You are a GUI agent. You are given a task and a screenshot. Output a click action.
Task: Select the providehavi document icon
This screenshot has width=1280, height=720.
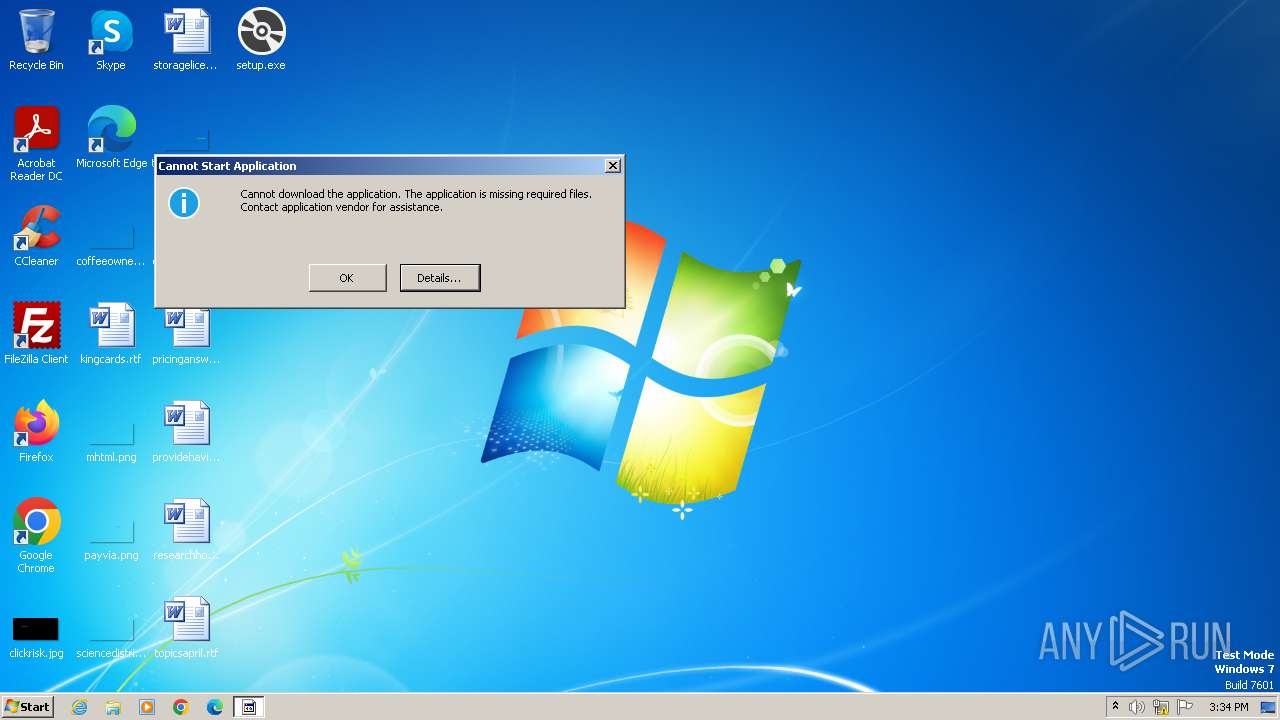pyautogui.click(x=186, y=432)
